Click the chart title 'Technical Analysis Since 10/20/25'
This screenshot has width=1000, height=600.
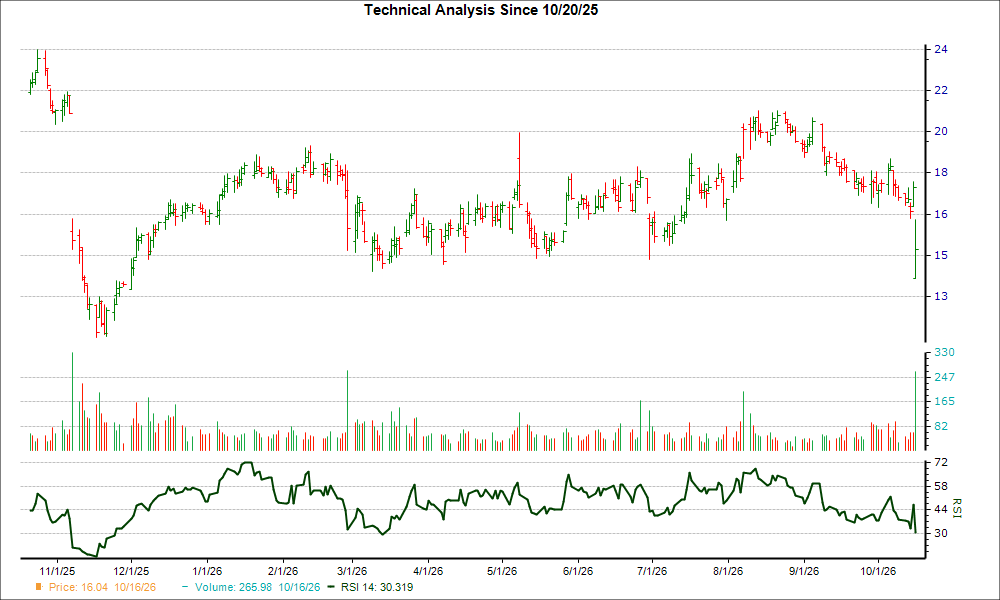(481, 10)
